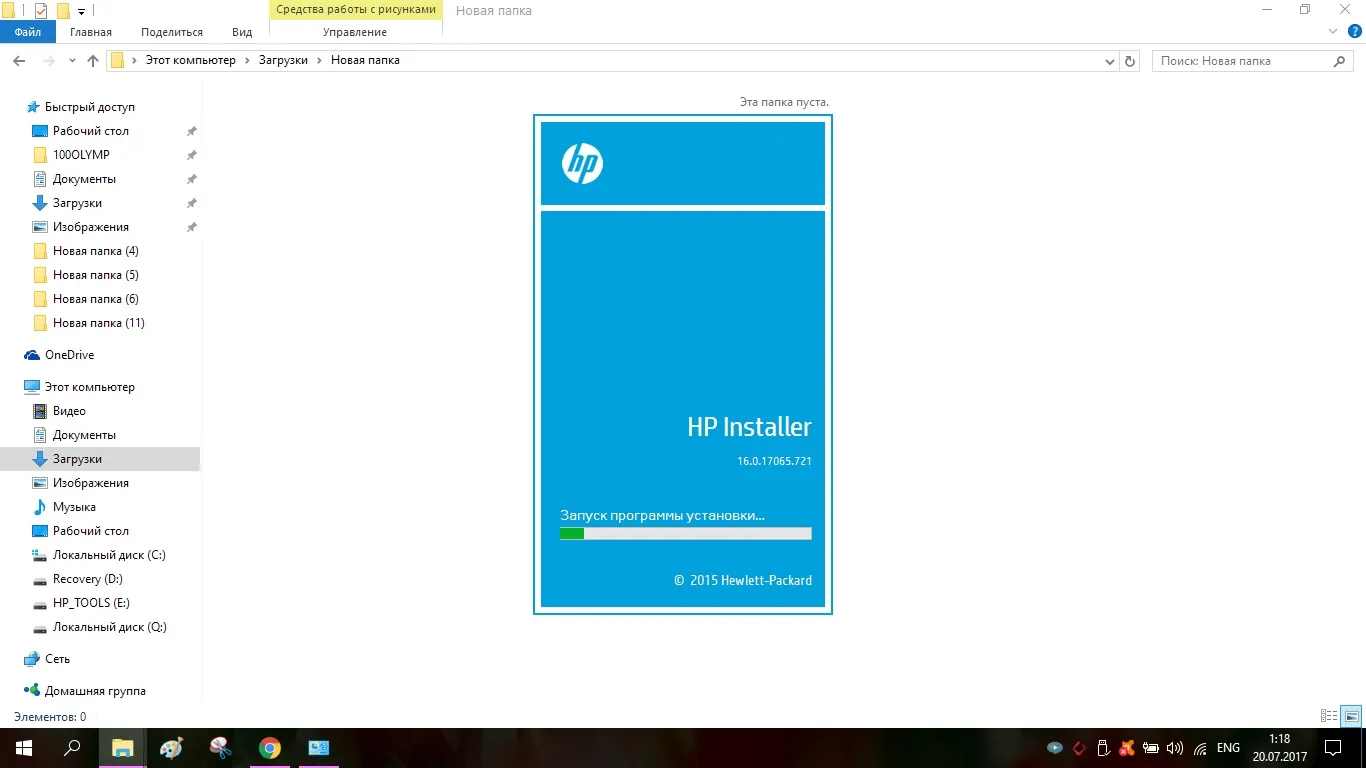
Task: Expand the chevron after Этот компьютер breadcrumb
Action: pos(247,61)
